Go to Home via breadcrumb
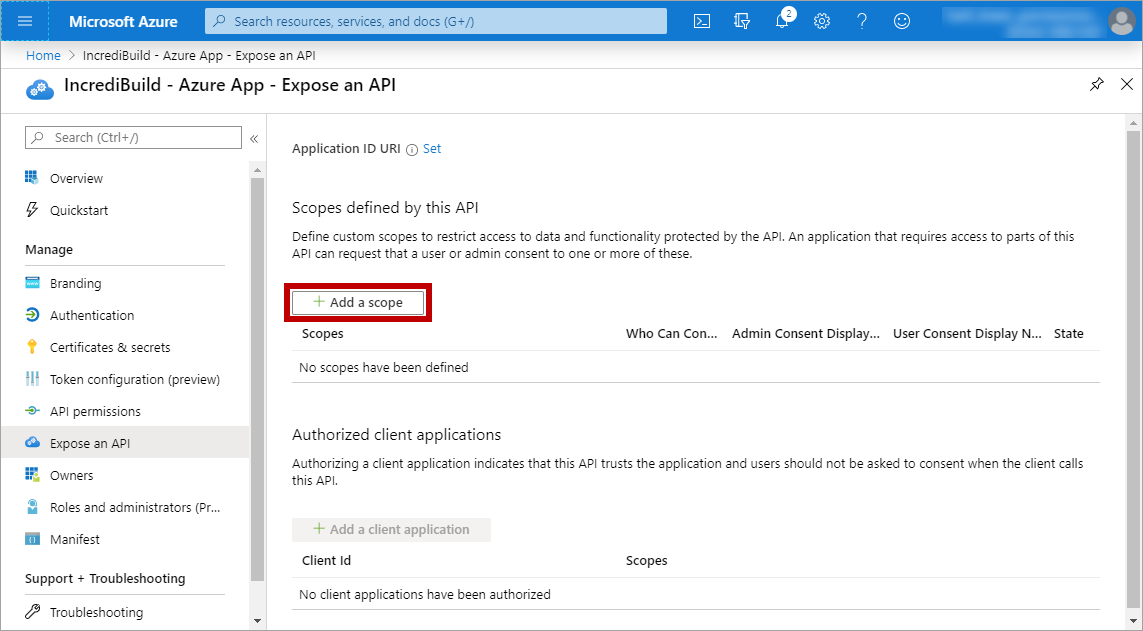Image resolution: width=1143 pixels, height=631 pixels. [43, 55]
